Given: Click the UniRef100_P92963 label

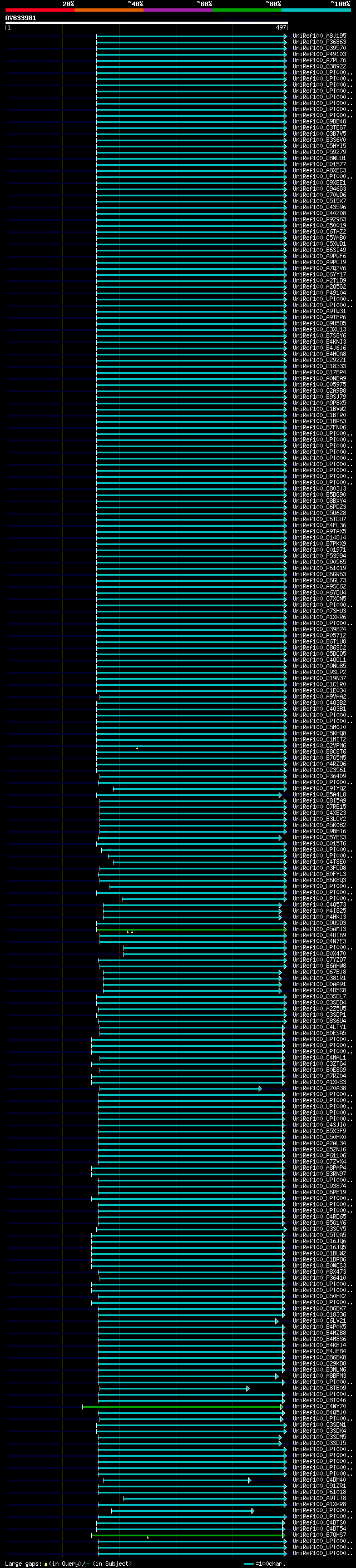Looking at the screenshot, I should click(319, 219).
